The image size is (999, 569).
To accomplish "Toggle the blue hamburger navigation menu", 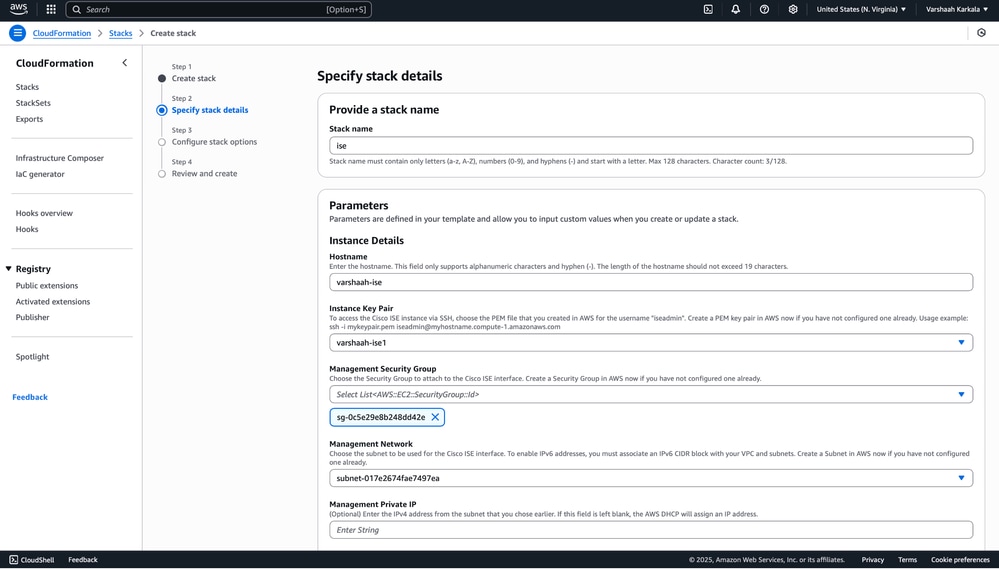I will point(17,33).
